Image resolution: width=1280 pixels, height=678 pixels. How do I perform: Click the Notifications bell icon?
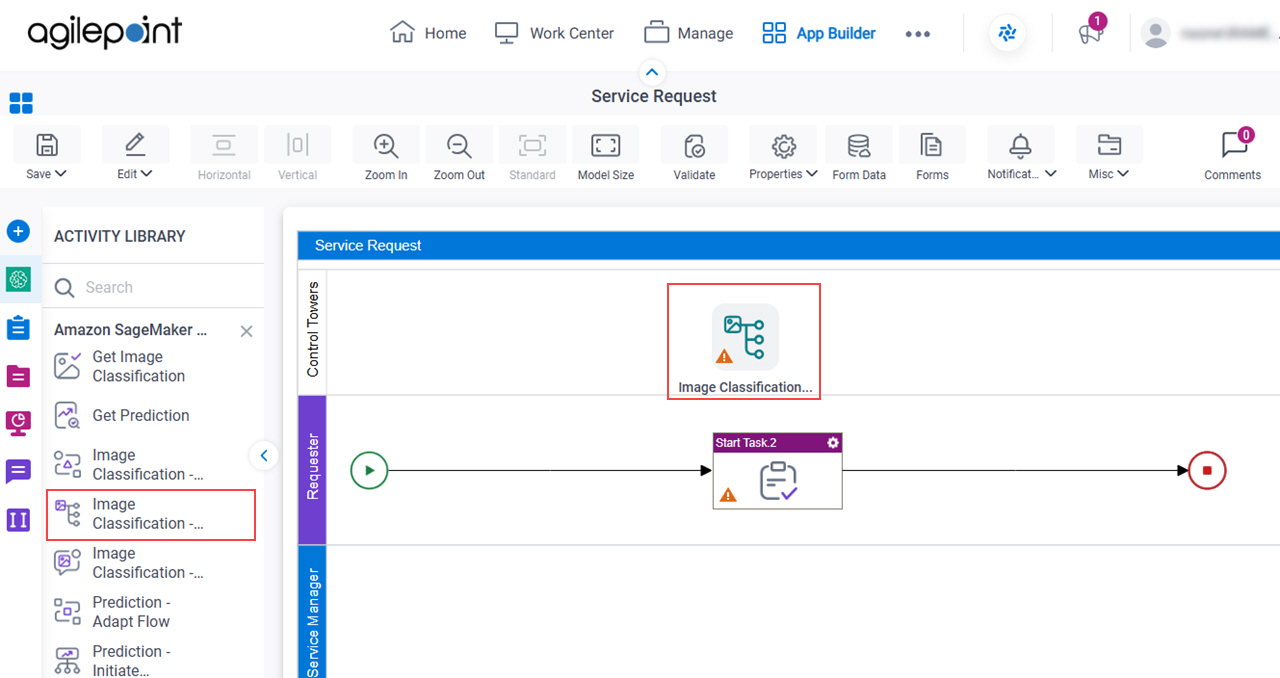coord(1020,146)
